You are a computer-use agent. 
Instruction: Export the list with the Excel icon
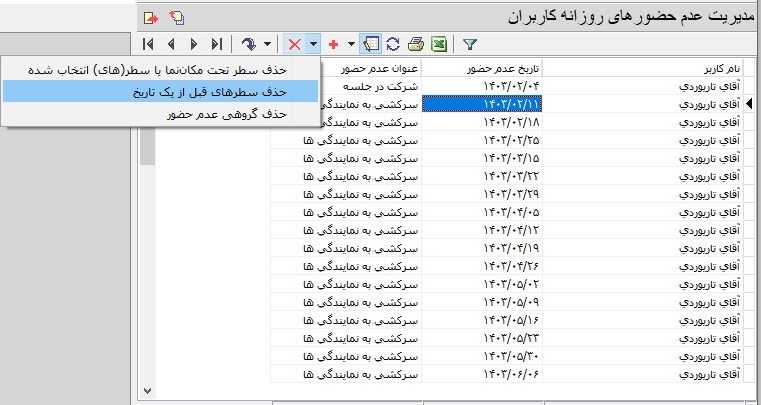(x=437, y=44)
